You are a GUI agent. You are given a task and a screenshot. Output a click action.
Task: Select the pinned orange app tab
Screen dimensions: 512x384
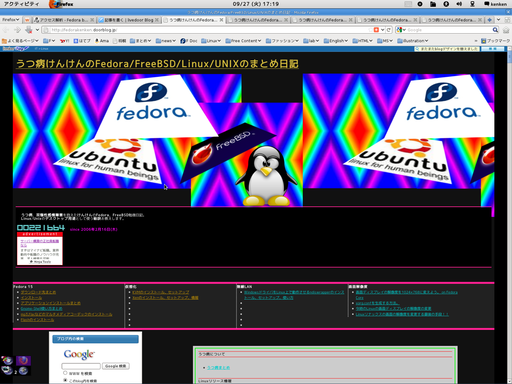[27, 20]
